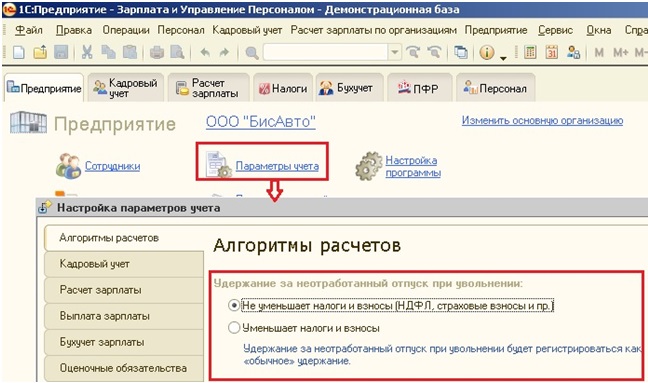Expand the arrow next to Help icon
Image resolution: width=648 pixels, height=383 pixels.
pos(503,58)
